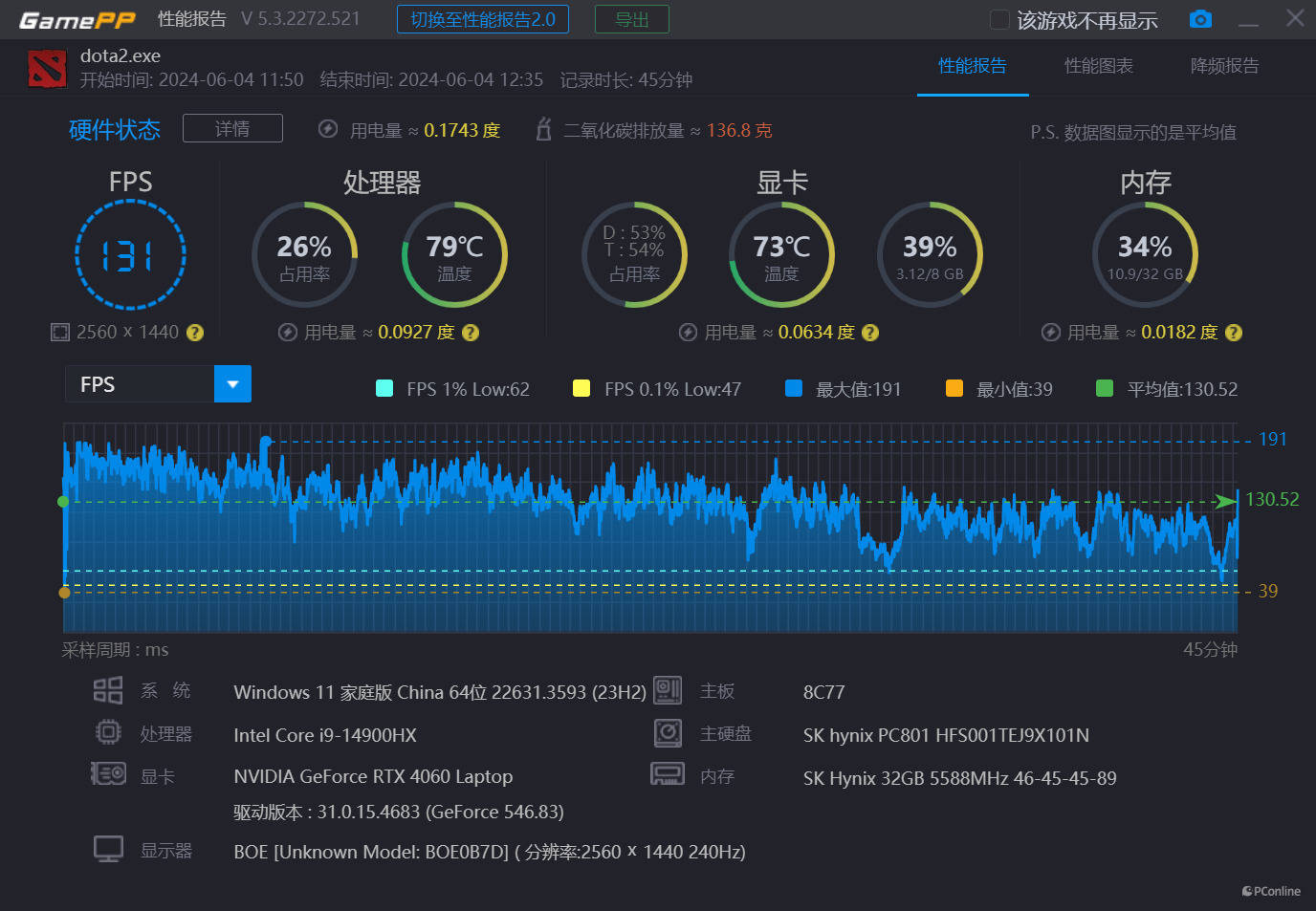
Task: Click the yellow FPS 0.1% Low swatch
Action: point(581,388)
